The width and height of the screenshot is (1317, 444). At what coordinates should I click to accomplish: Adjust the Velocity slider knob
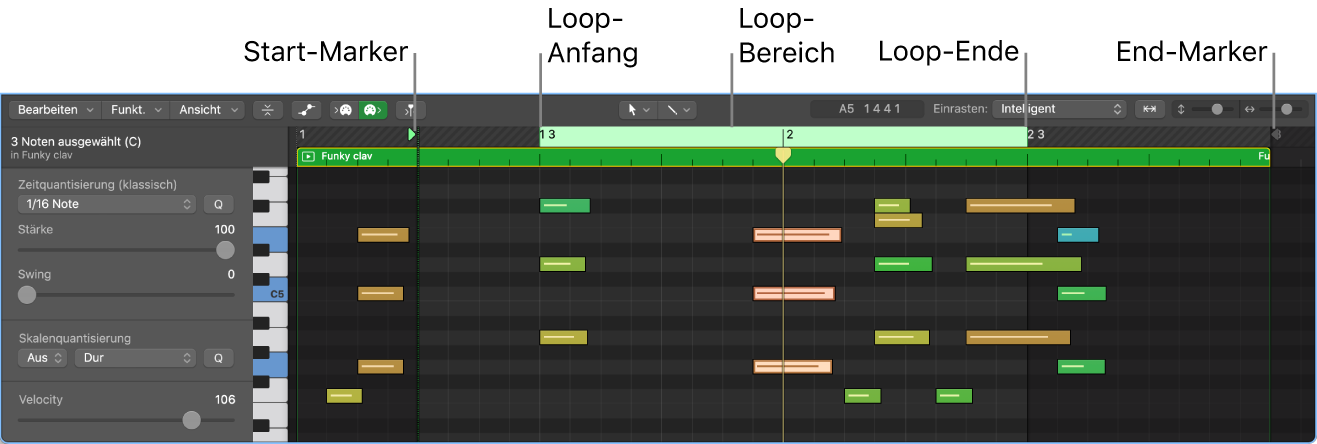pyautogui.click(x=191, y=420)
